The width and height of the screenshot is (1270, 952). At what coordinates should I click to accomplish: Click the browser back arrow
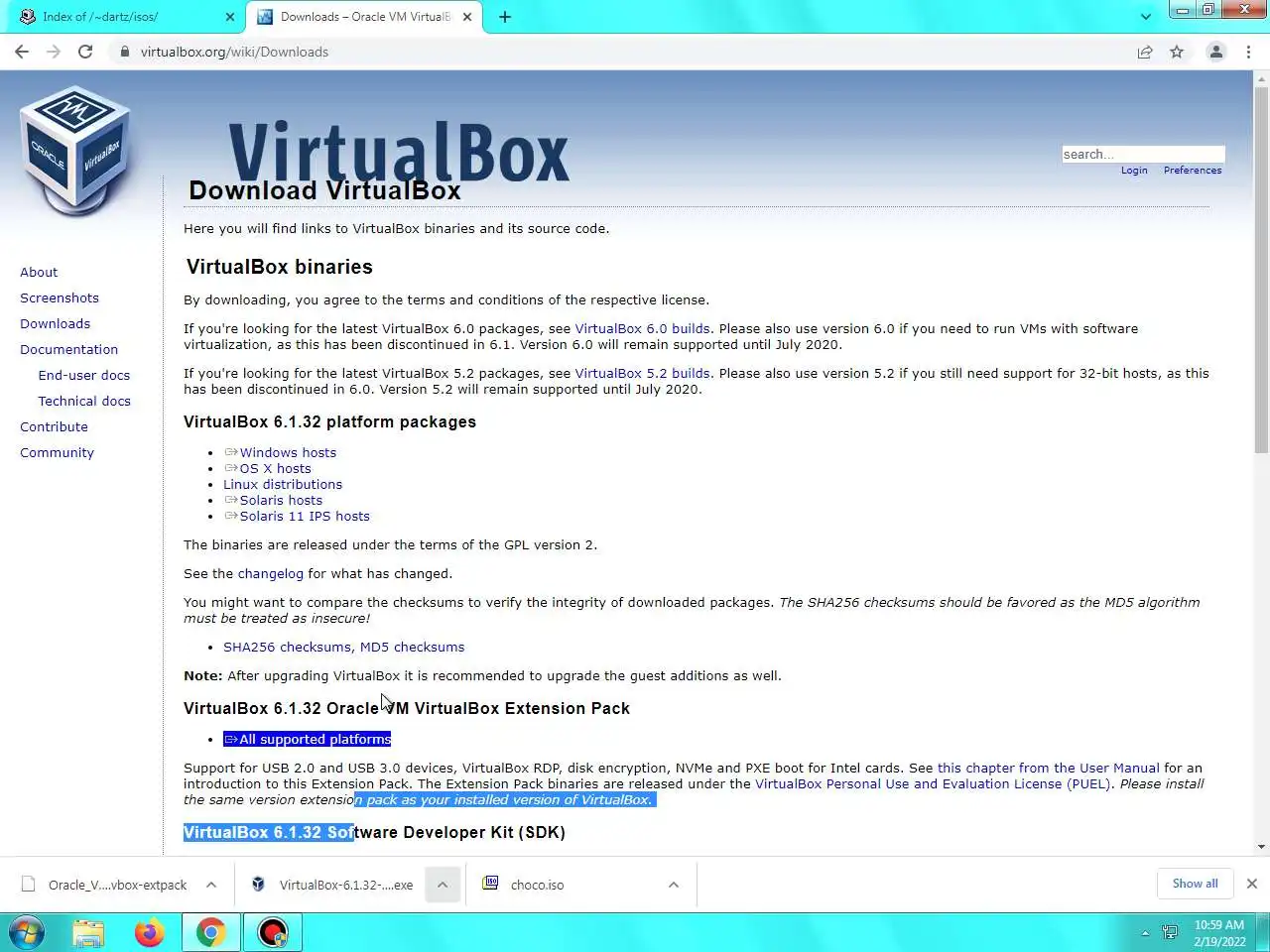click(x=22, y=52)
